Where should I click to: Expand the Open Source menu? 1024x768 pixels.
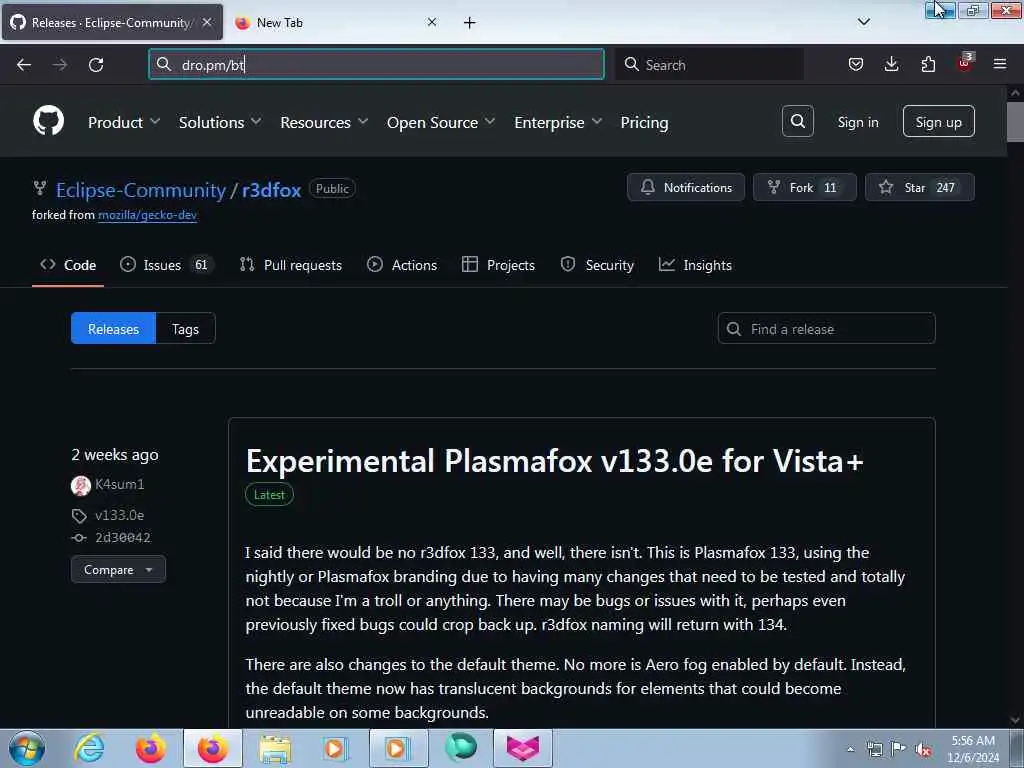441,122
